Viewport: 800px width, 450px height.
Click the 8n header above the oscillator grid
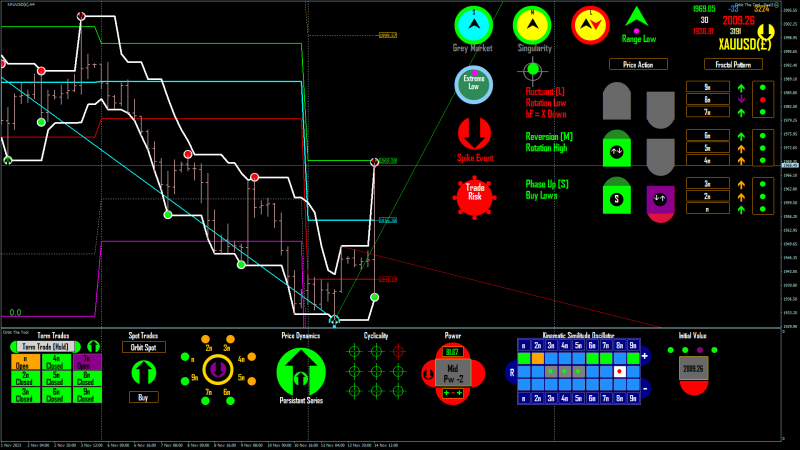click(619, 345)
